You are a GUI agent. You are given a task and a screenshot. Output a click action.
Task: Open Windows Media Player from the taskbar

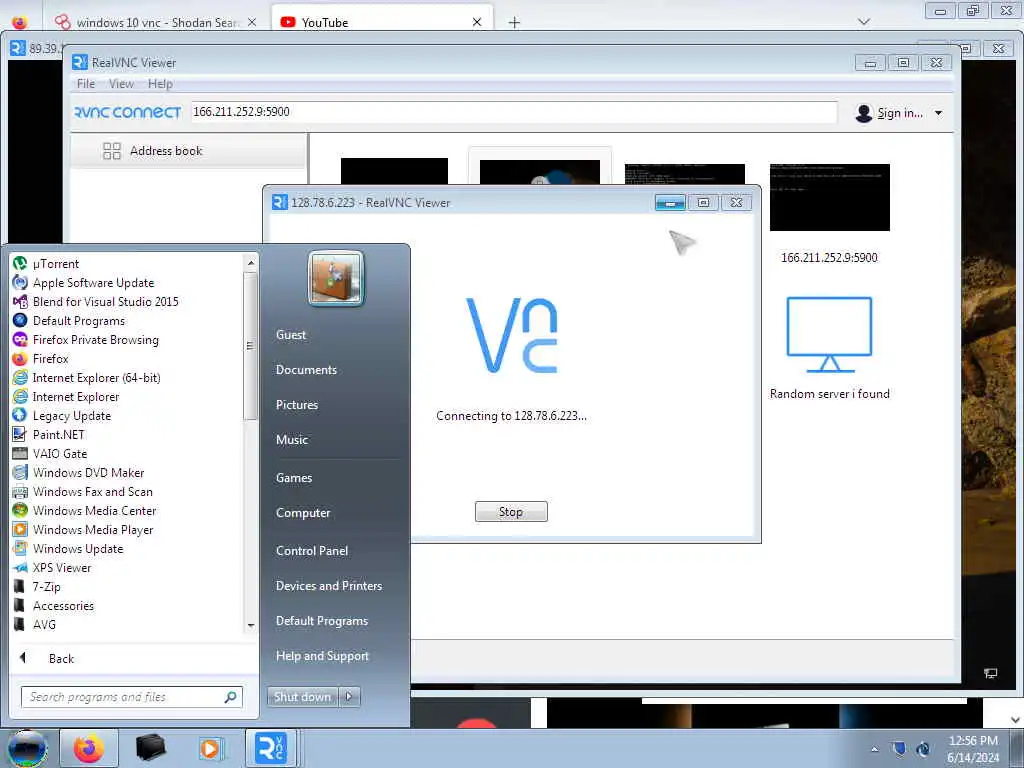click(x=210, y=748)
